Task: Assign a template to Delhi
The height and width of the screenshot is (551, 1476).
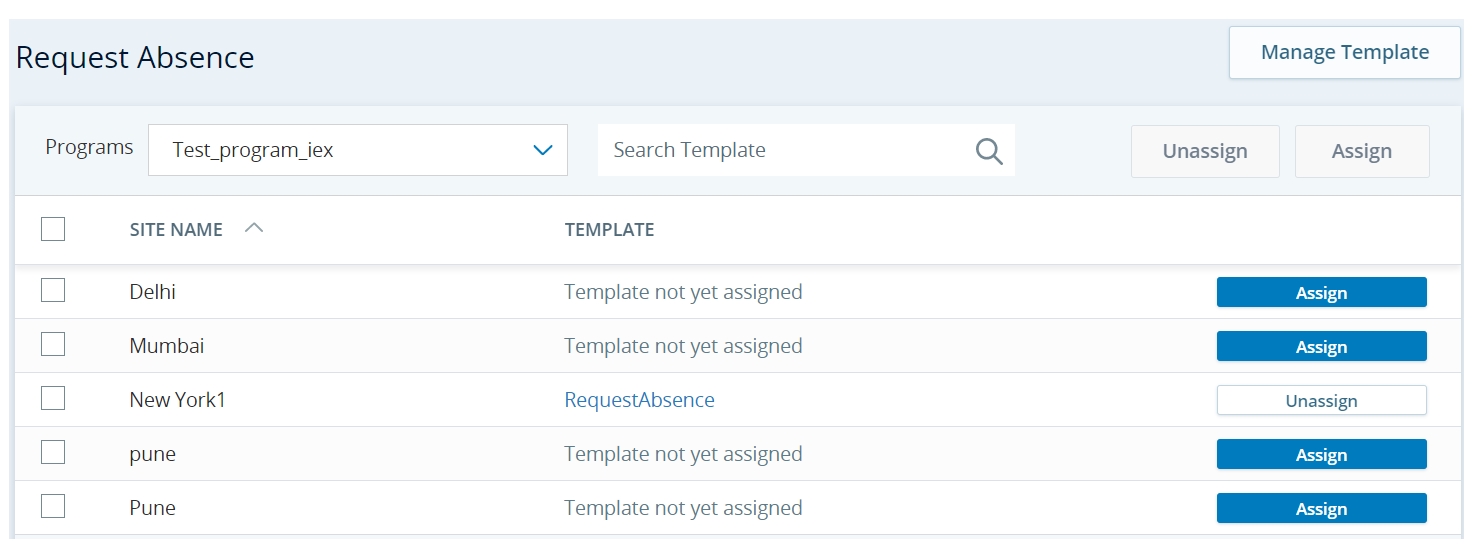Action: coord(1321,293)
